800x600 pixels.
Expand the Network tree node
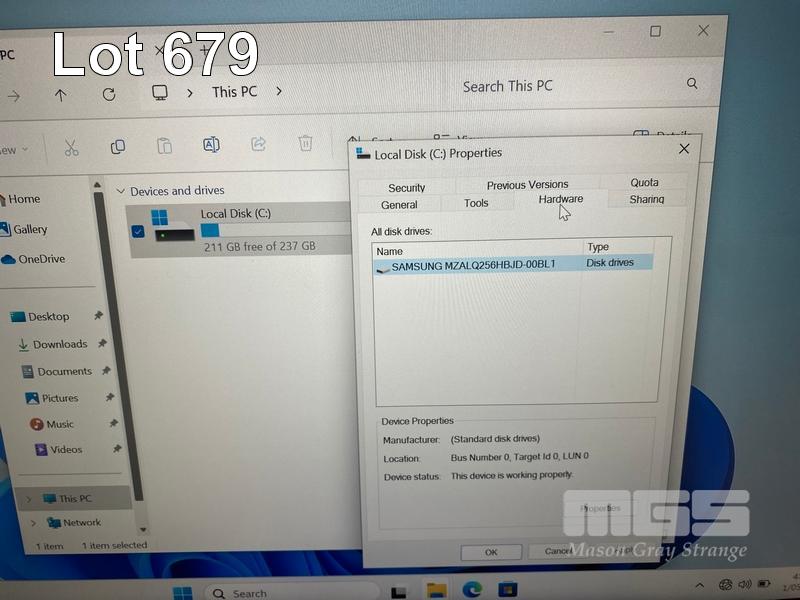point(33,522)
